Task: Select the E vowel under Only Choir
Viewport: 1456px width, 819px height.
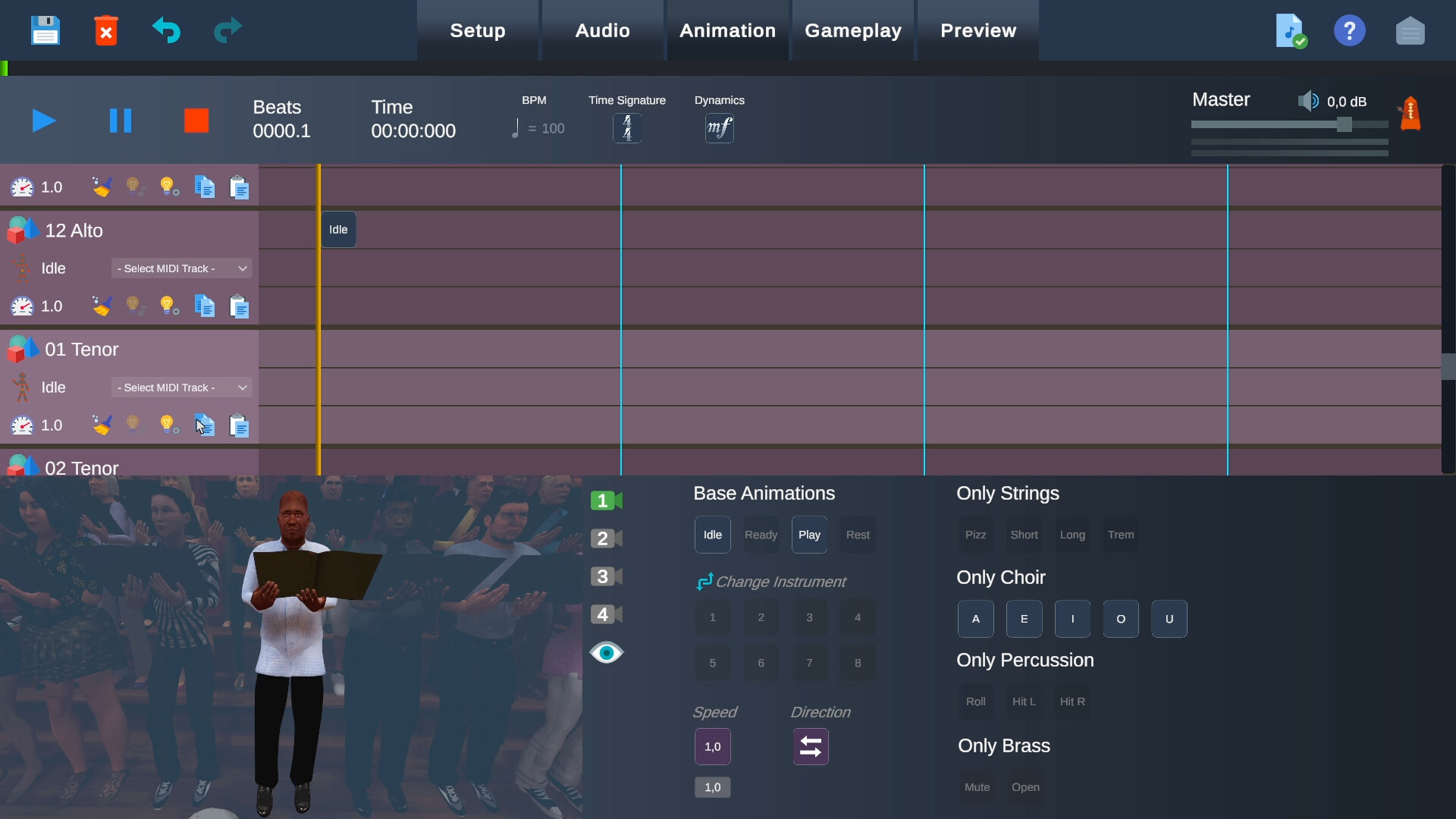Action: coord(1024,618)
